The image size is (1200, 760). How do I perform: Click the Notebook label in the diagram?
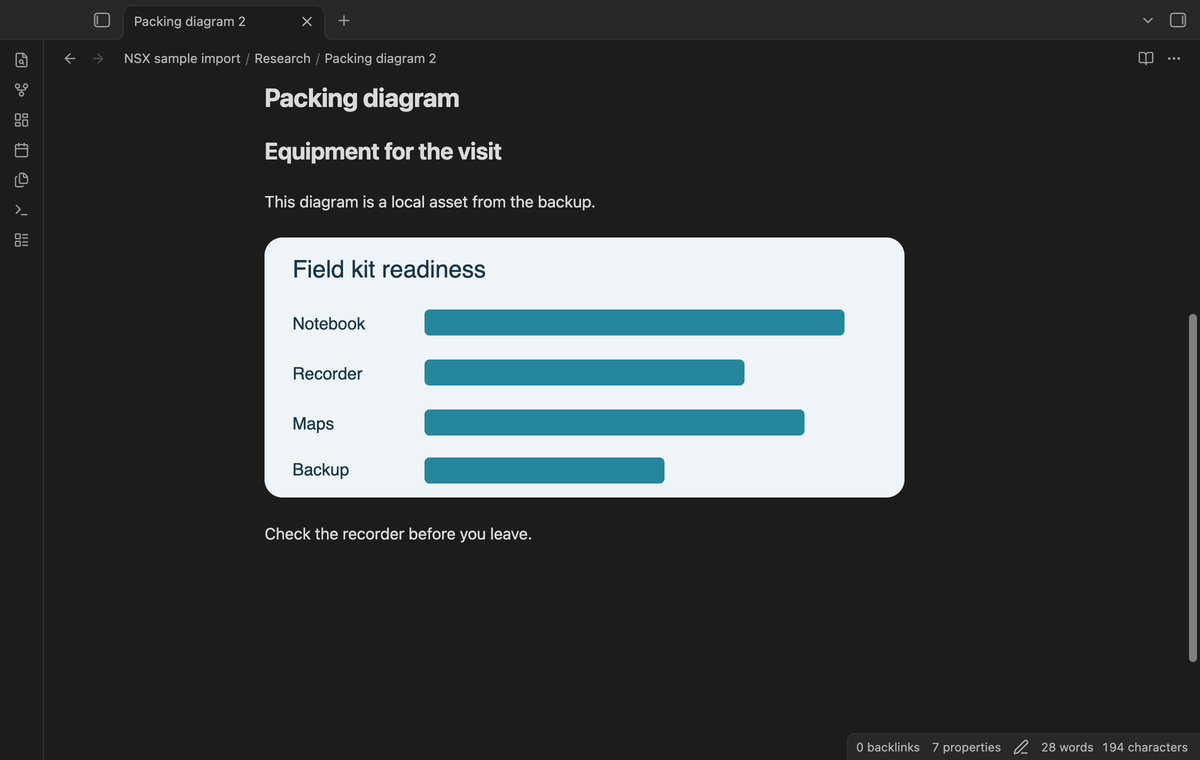[329, 324]
